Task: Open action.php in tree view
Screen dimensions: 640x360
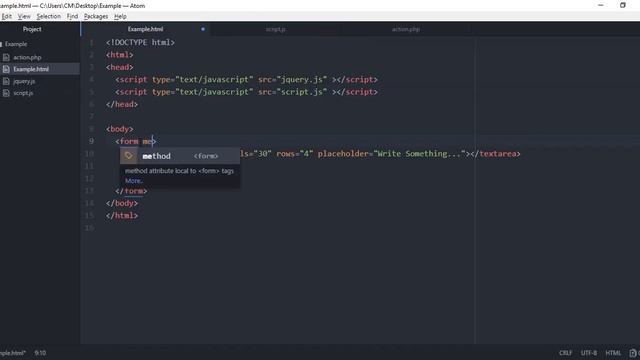Action: tap(27, 58)
